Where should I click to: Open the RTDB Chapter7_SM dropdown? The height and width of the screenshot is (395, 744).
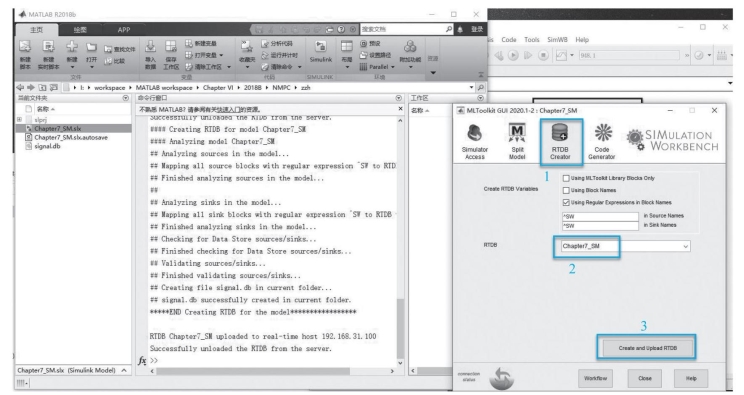pyautogui.click(x=686, y=246)
